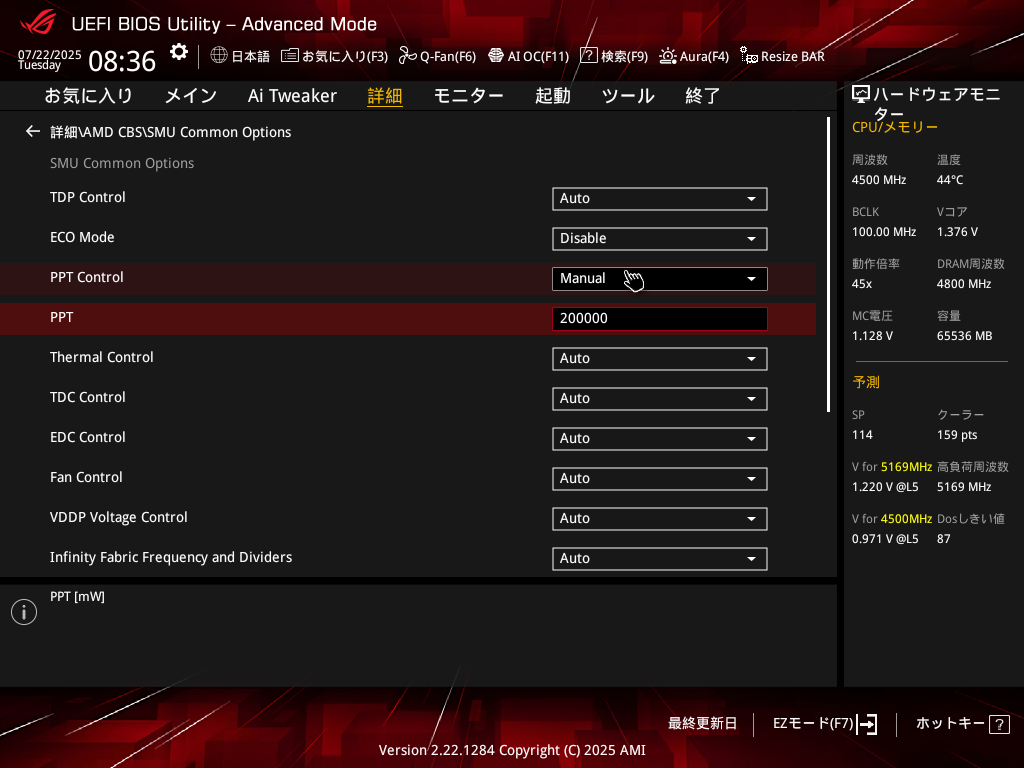Select Infinity Fabric Frequency and Dividers label

[171, 557]
